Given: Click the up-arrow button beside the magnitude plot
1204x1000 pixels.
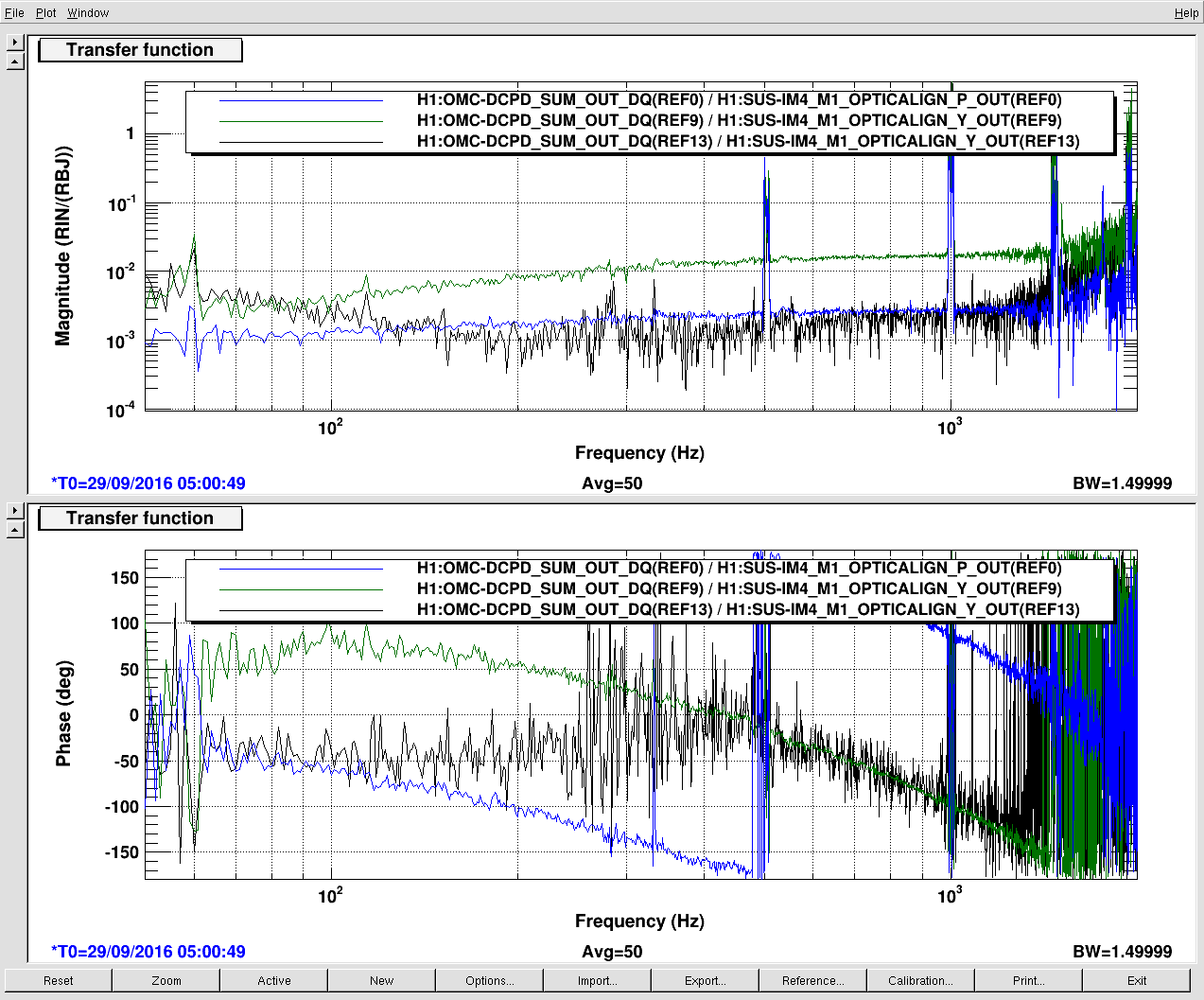Looking at the screenshot, I should click(14, 61).
